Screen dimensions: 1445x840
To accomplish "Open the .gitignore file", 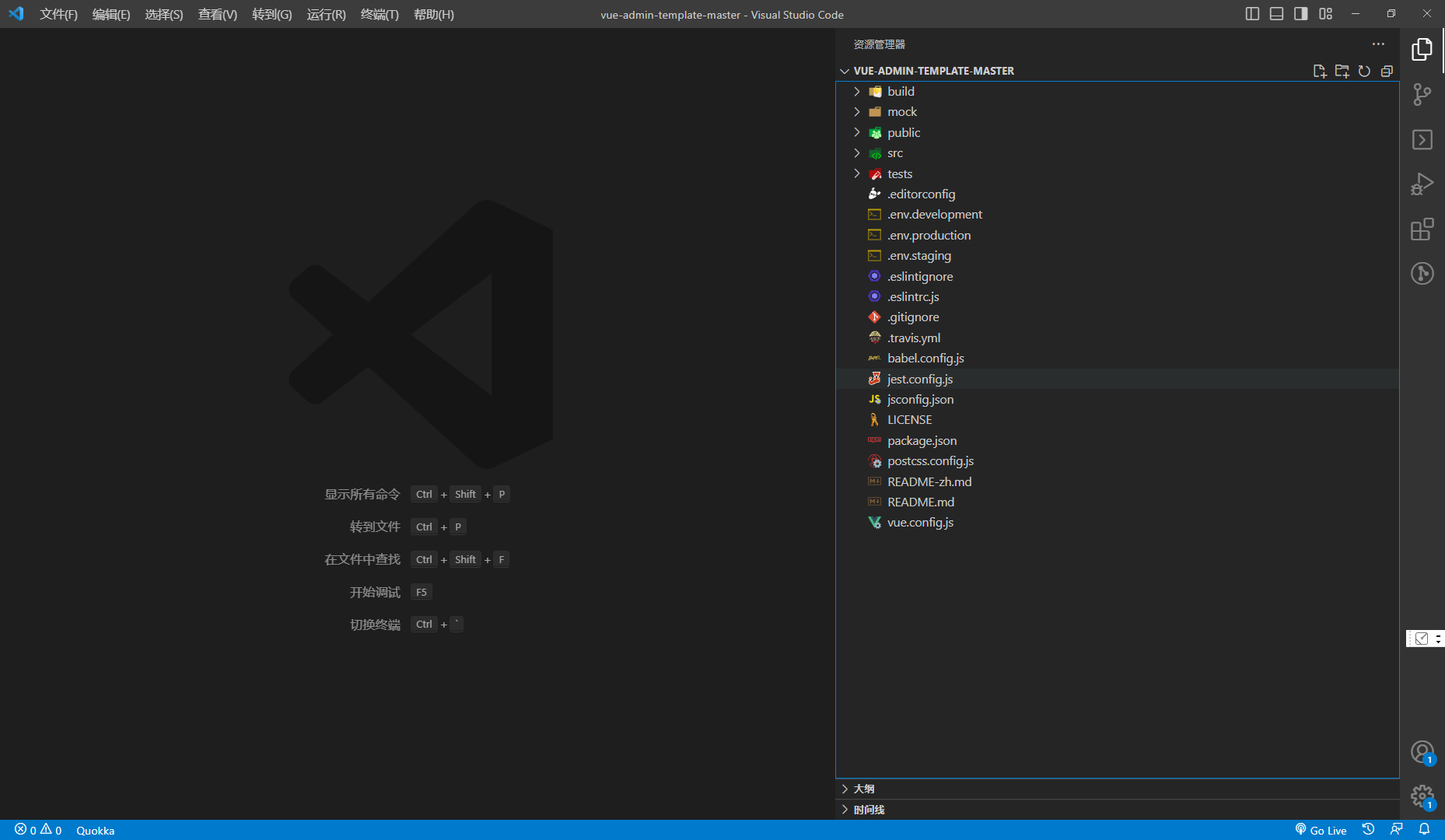I will pyautogui.click(x=1118, y=317).
